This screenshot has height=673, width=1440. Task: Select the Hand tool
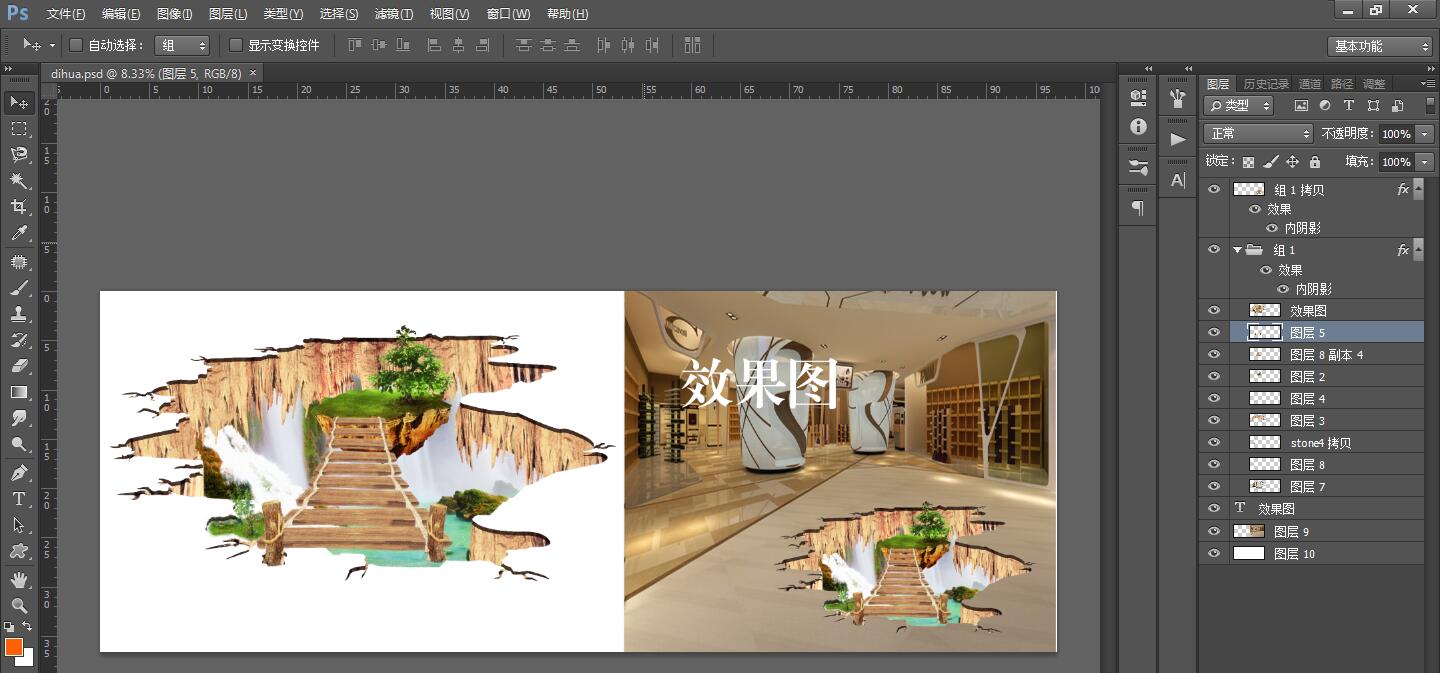pos(19,579)
